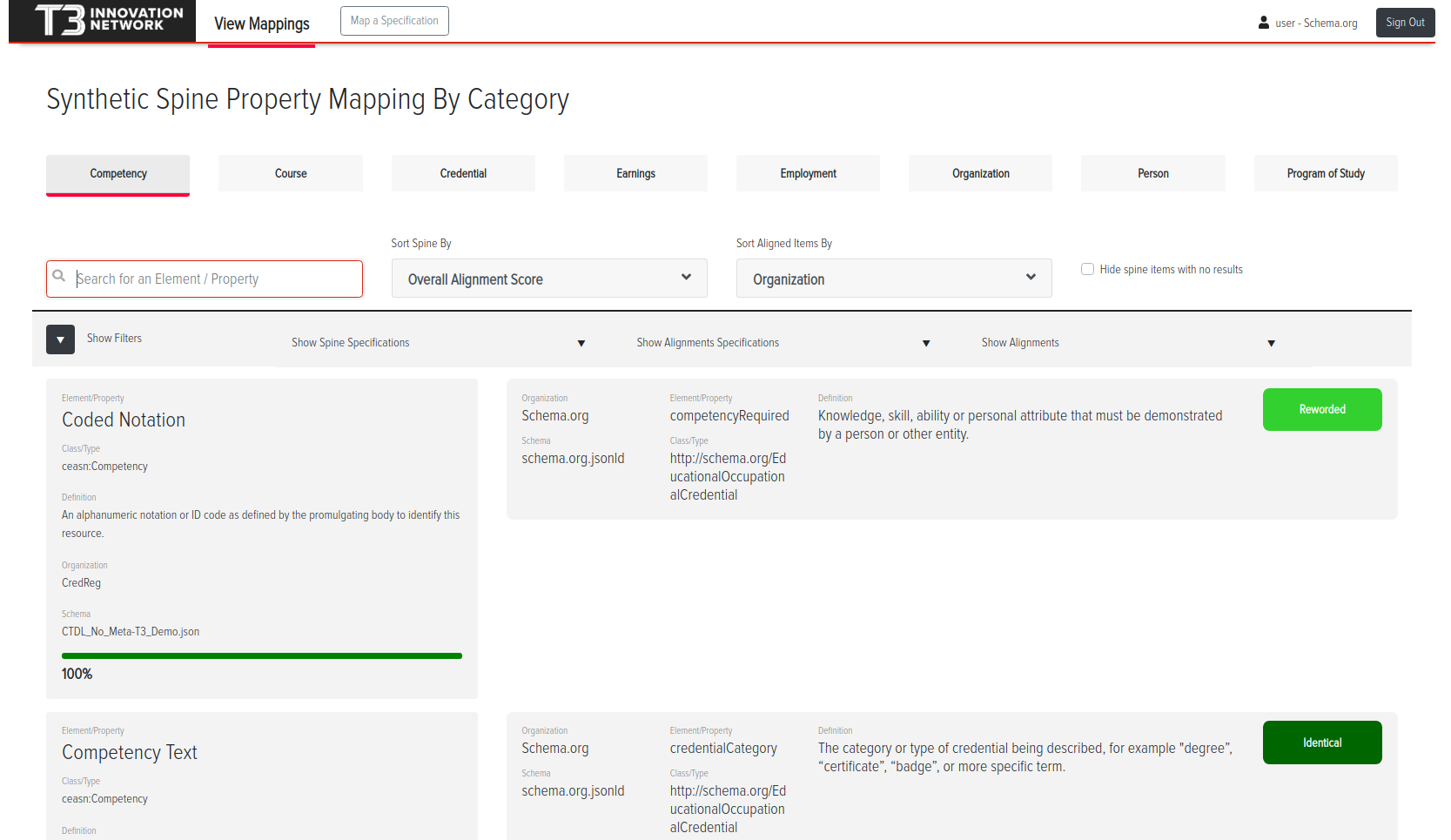The image size is (1451, 840).
Task: Toggle the Show Filters arrow button
Action: (60, 339)
